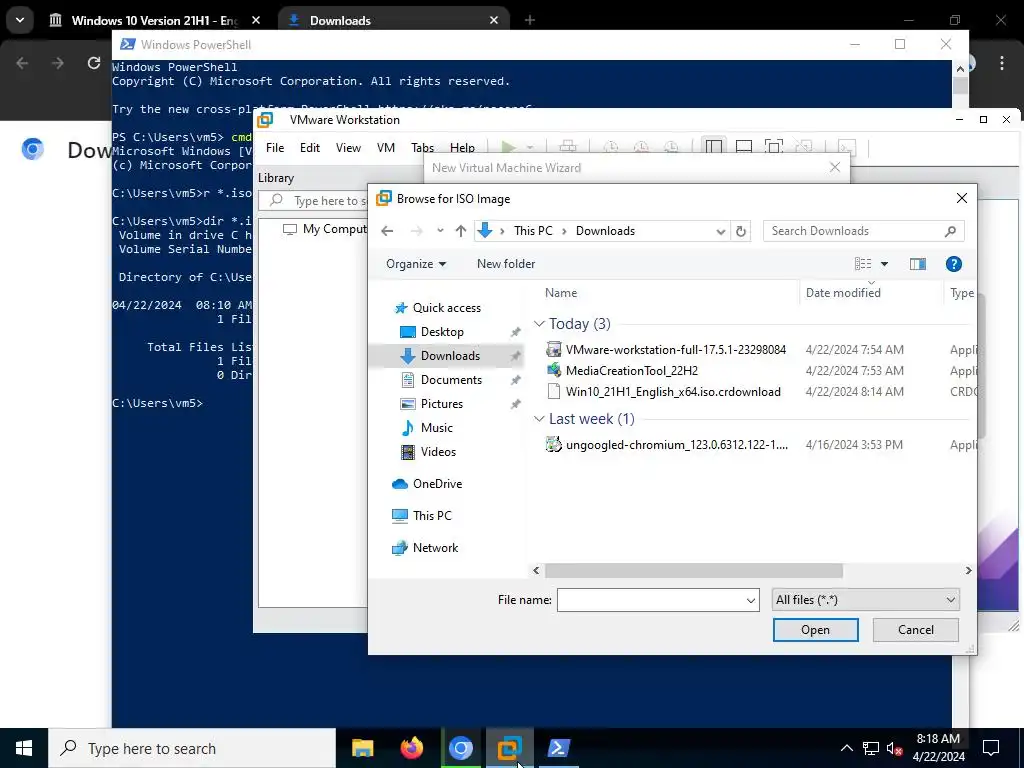The height and width of the screenshot is (768, 1024).
Task: Open the View menu in VMware Workstation
Action: click(348, 148)
